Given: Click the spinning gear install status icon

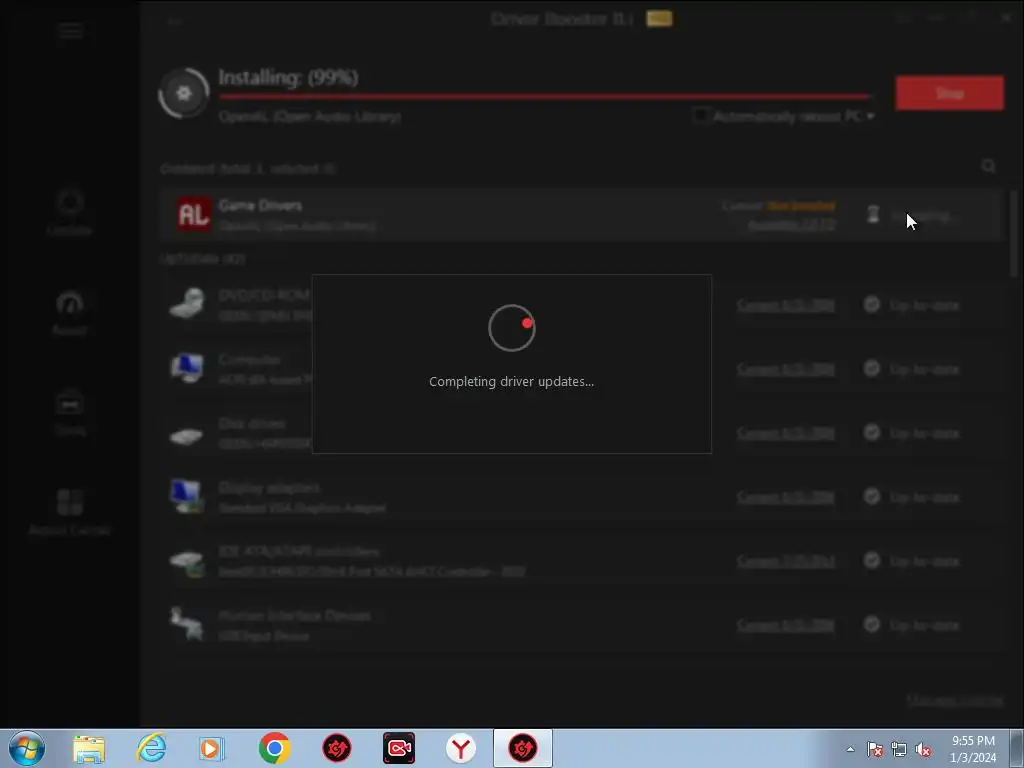Looking at the screenshot, I should [184, 94].
